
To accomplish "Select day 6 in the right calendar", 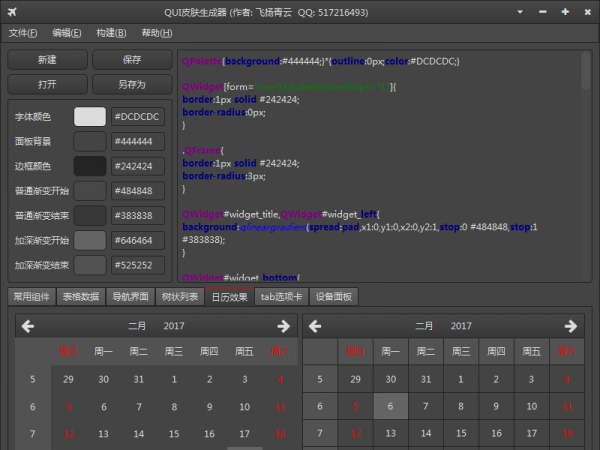I will click(390, 406).
